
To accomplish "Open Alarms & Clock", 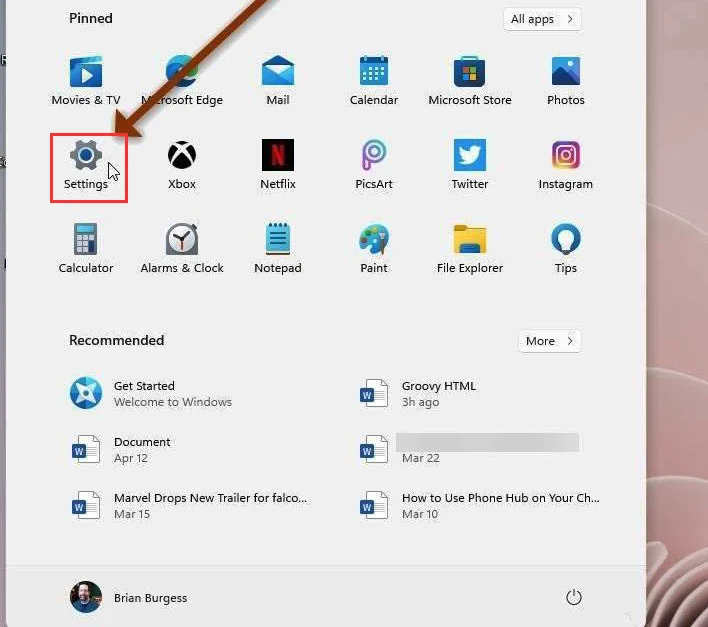I will [182, 249].
